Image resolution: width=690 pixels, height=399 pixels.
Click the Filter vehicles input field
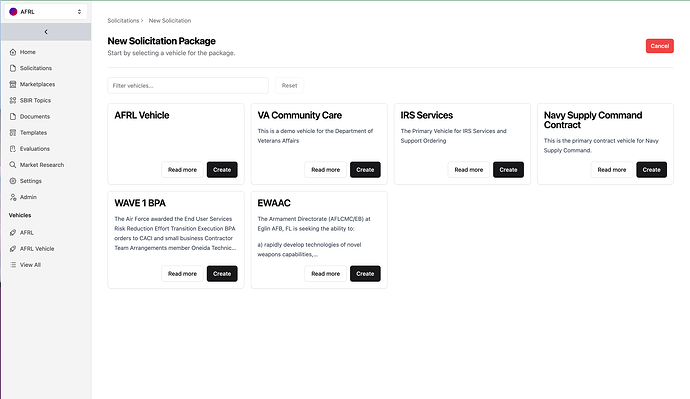tap(188, 85)
